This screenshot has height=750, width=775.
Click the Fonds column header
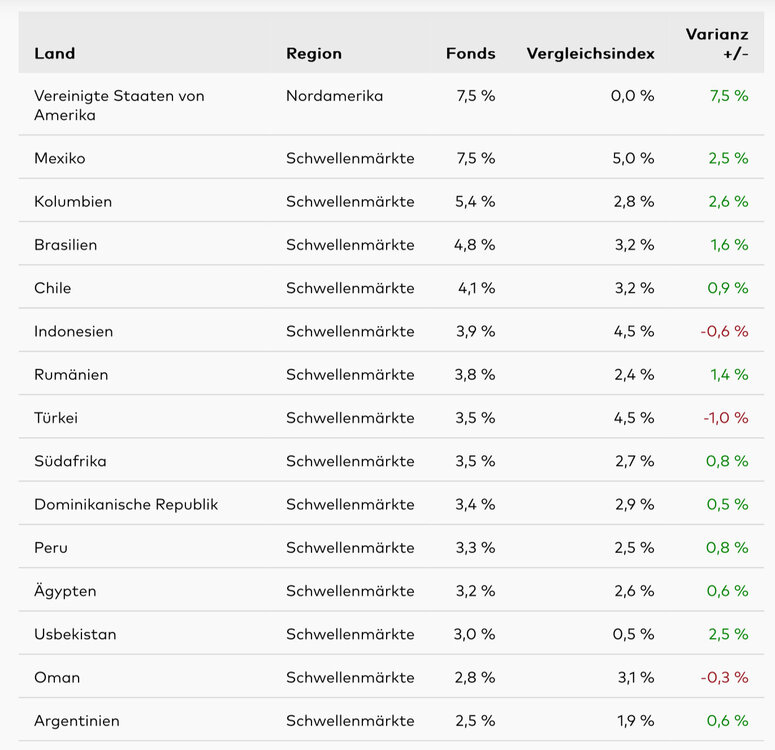pos(470,53)
